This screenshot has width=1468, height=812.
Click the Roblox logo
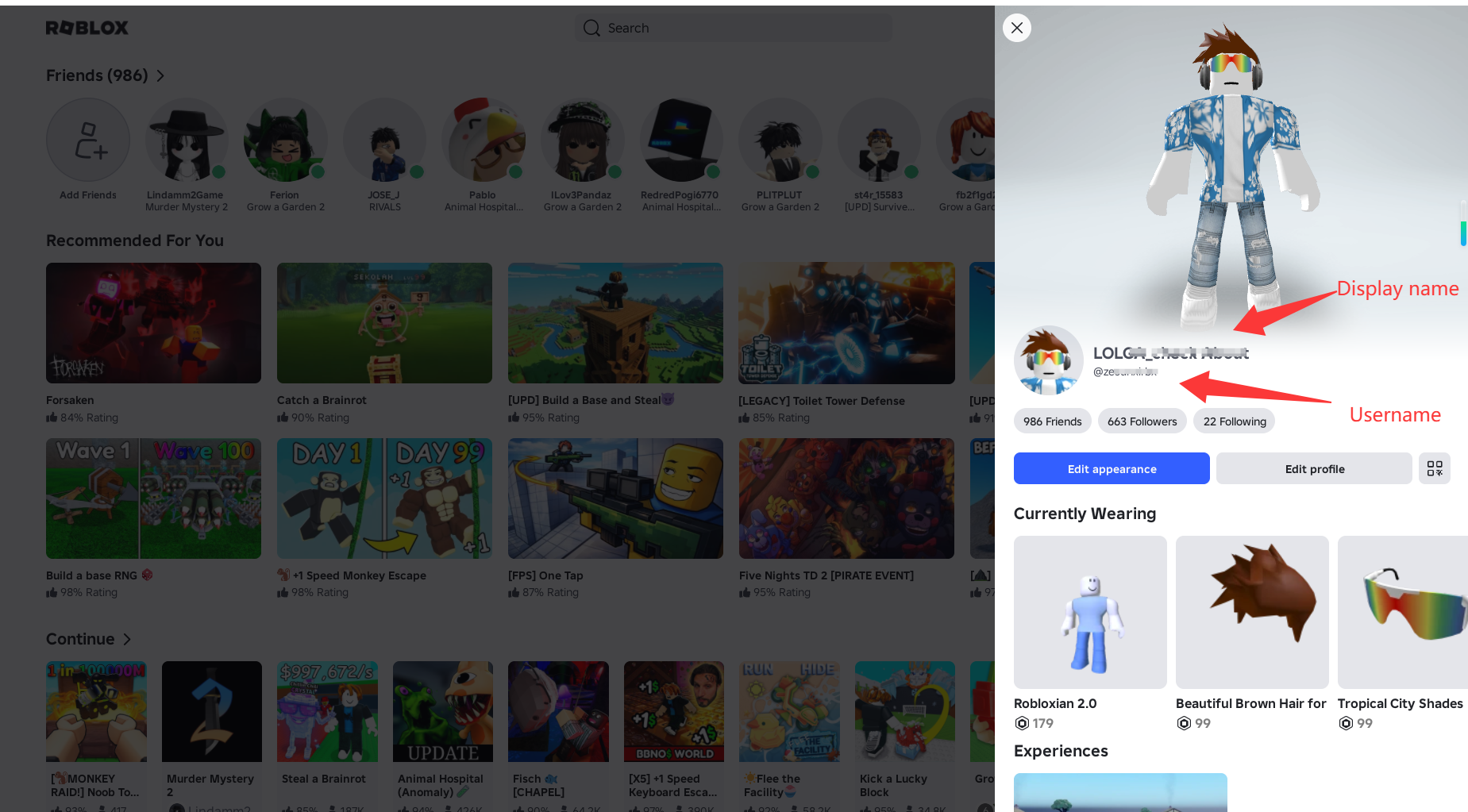(87, 28)
